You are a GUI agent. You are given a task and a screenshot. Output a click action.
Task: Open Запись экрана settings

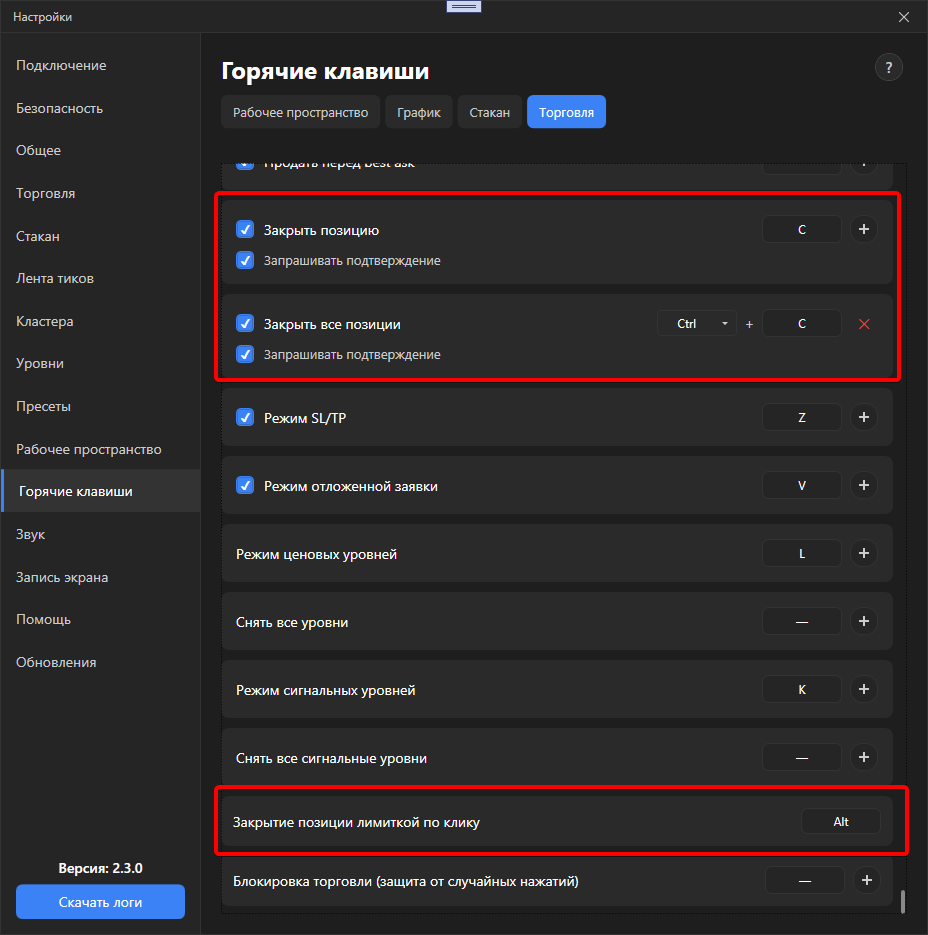pos(100,577)
